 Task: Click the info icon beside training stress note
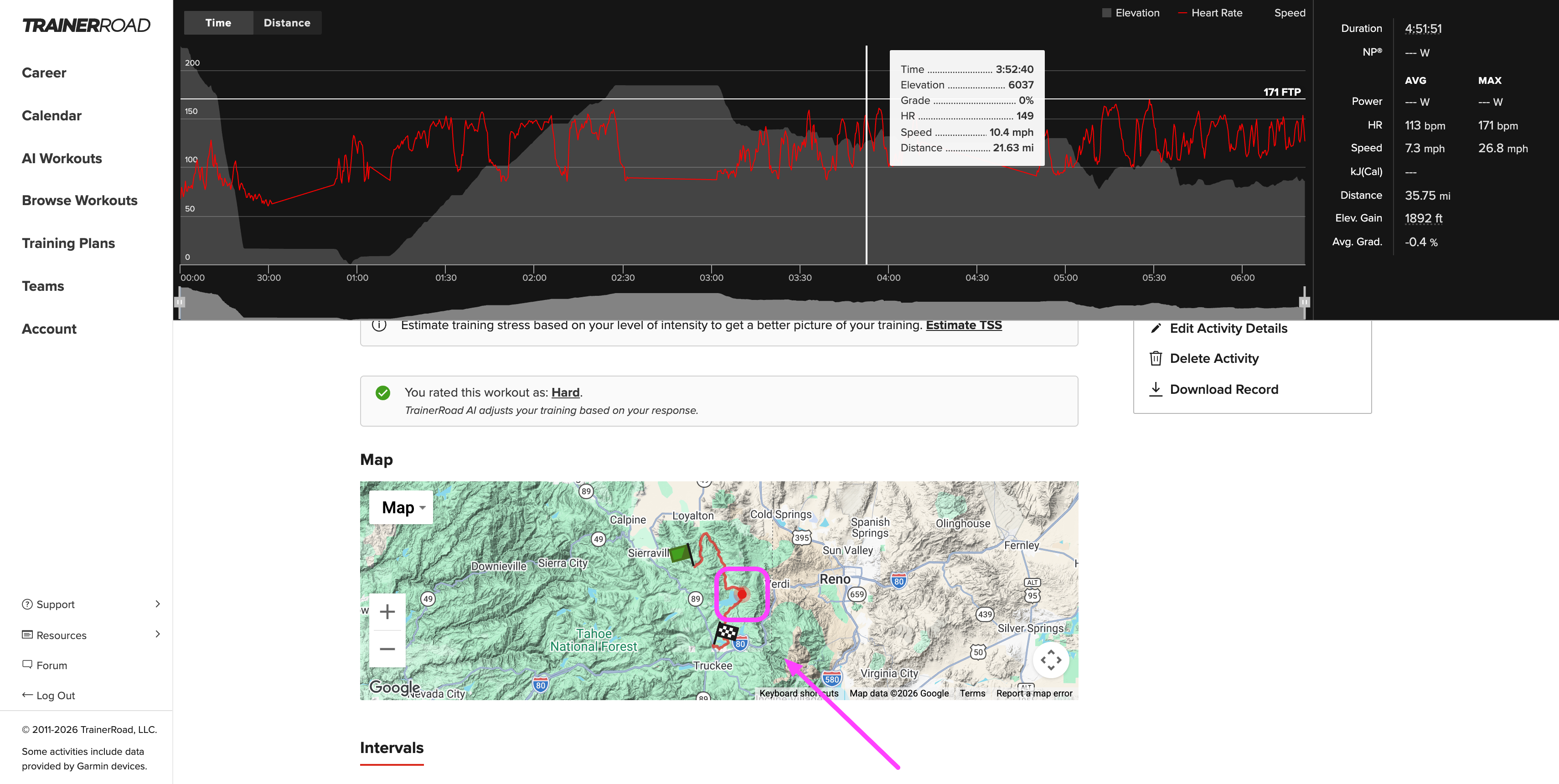pyautogui.click(x=379, y=325)
